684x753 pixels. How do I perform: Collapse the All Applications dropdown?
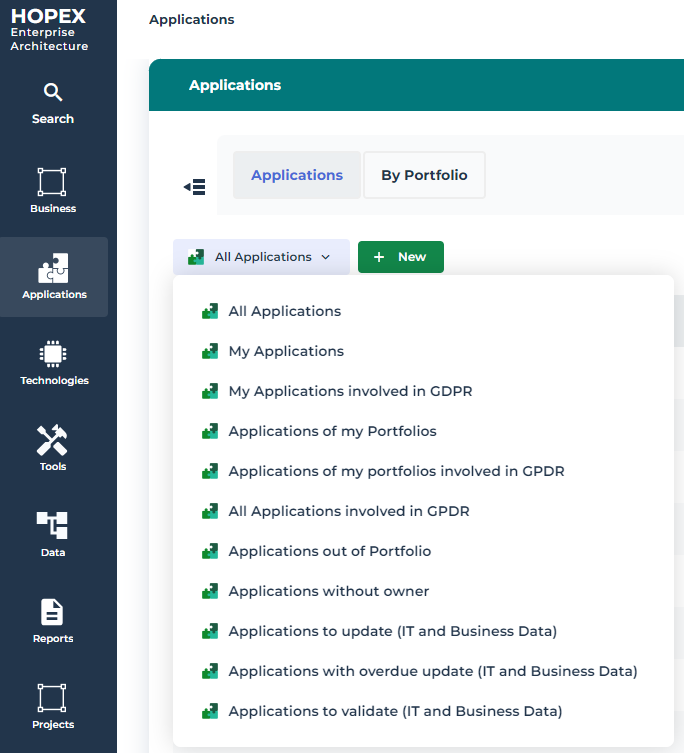pos(261,257)
